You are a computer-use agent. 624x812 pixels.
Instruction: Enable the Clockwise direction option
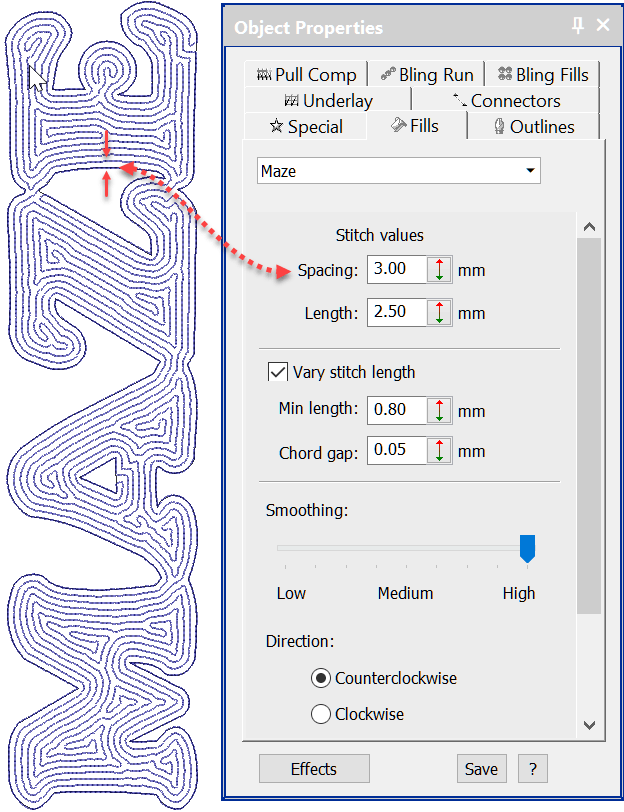click(320, 714)
